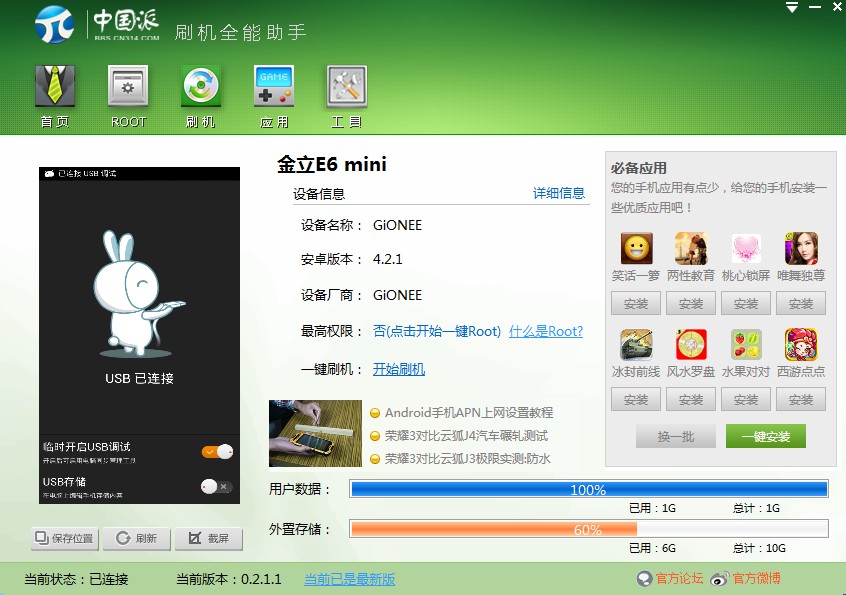Click the 风水罗盘 app icon
The image size is (846, 595).
[691, 345]
